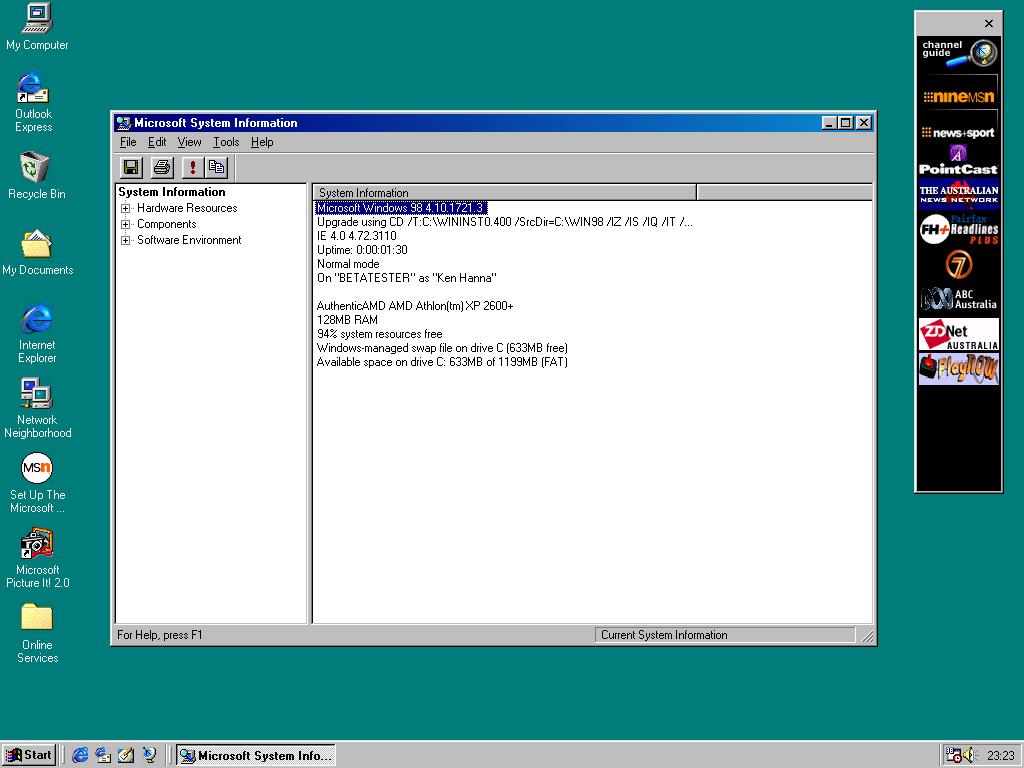Open the news+sport channel
The height and width of the screenshot is (768, 1024).
(x=959, y=133)
